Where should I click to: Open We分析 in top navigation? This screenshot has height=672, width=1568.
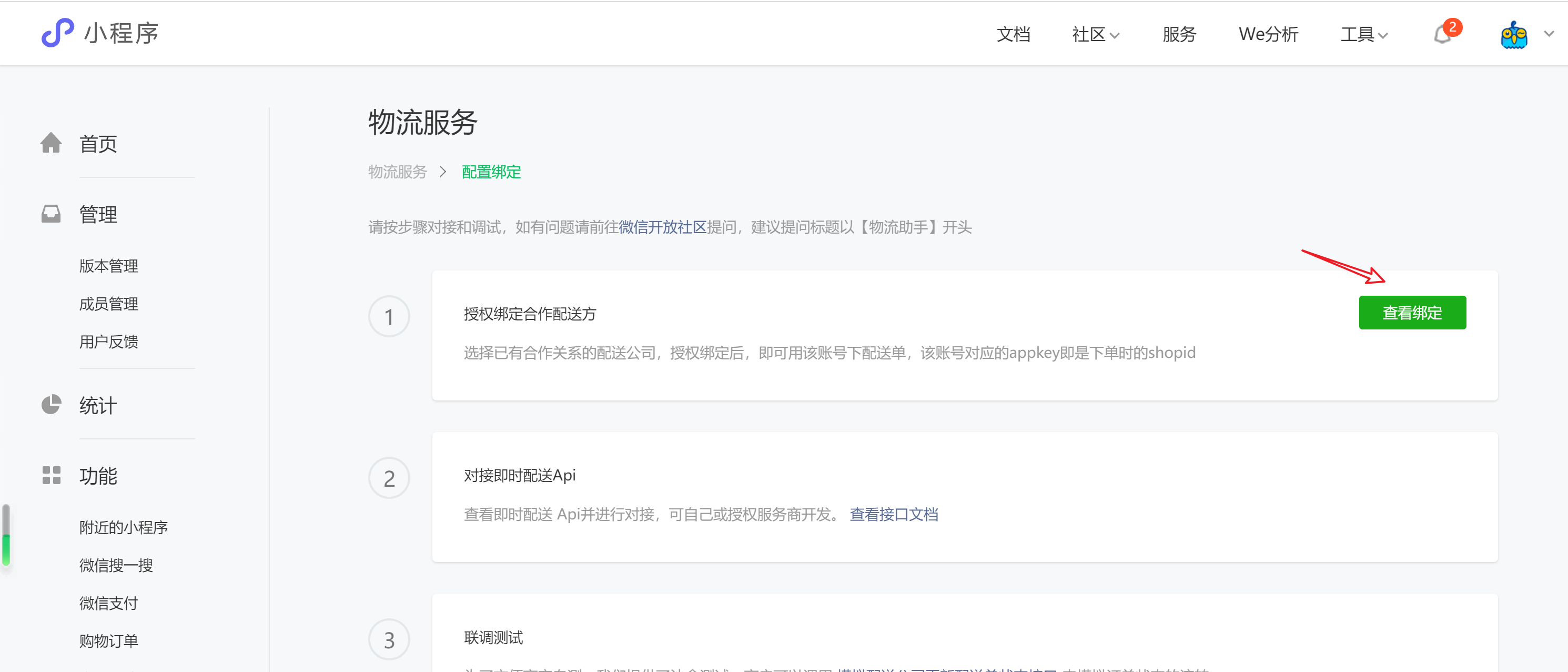pos(1268,35)
